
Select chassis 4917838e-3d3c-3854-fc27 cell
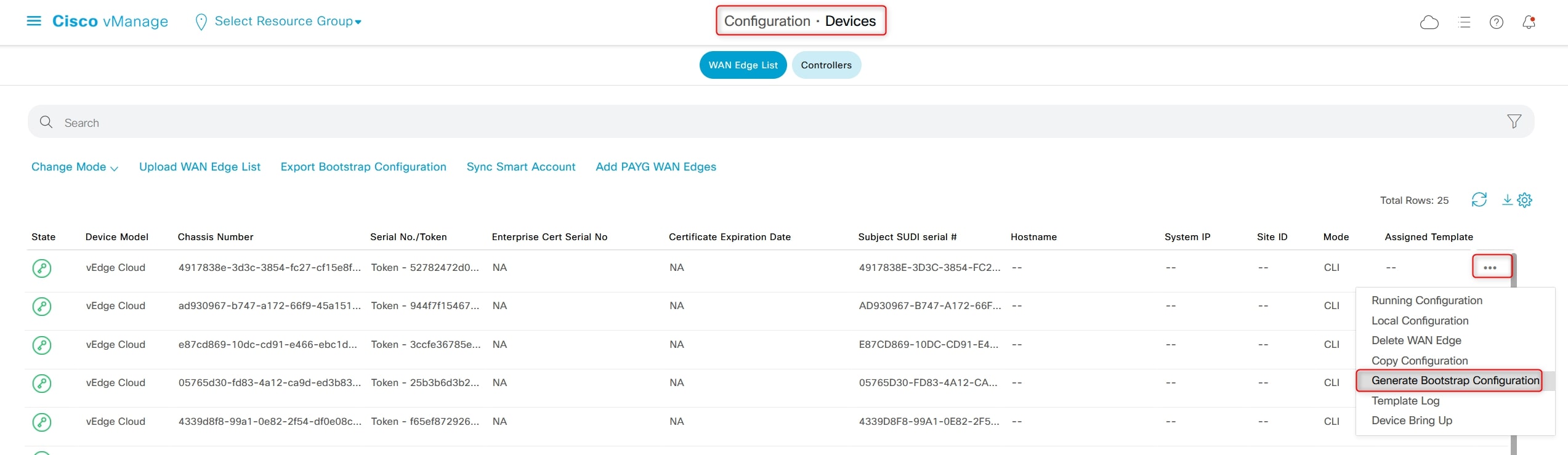tap(270, 268)
